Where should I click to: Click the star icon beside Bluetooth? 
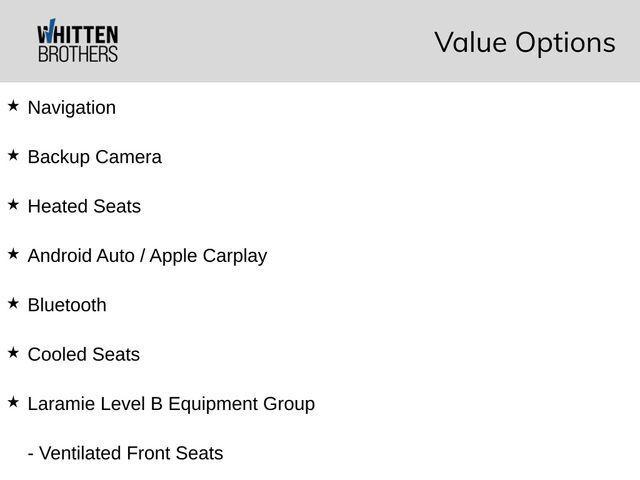(13, 303)
